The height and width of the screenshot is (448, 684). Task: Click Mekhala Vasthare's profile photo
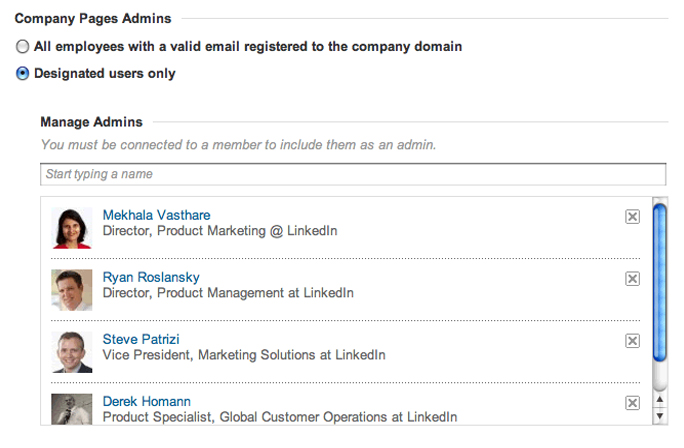tap(72, 228)
